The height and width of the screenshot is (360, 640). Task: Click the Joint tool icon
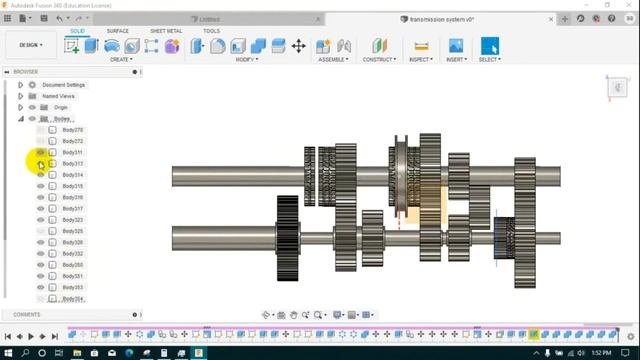click(x=344, y=46)
